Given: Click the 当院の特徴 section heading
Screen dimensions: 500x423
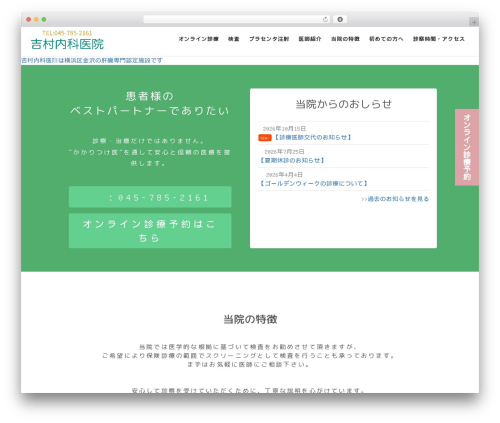Looking at the screenshot, I should click(x=250, y=319).
